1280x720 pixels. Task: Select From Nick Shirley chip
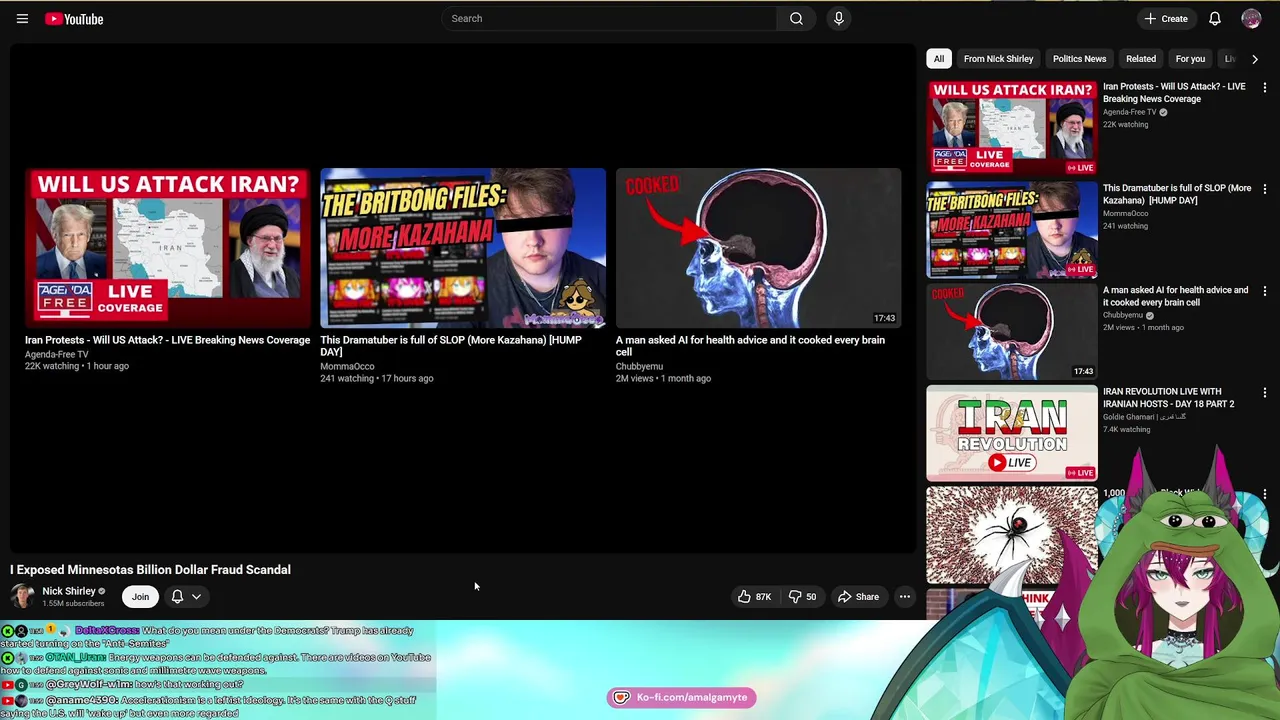point(998,59)
